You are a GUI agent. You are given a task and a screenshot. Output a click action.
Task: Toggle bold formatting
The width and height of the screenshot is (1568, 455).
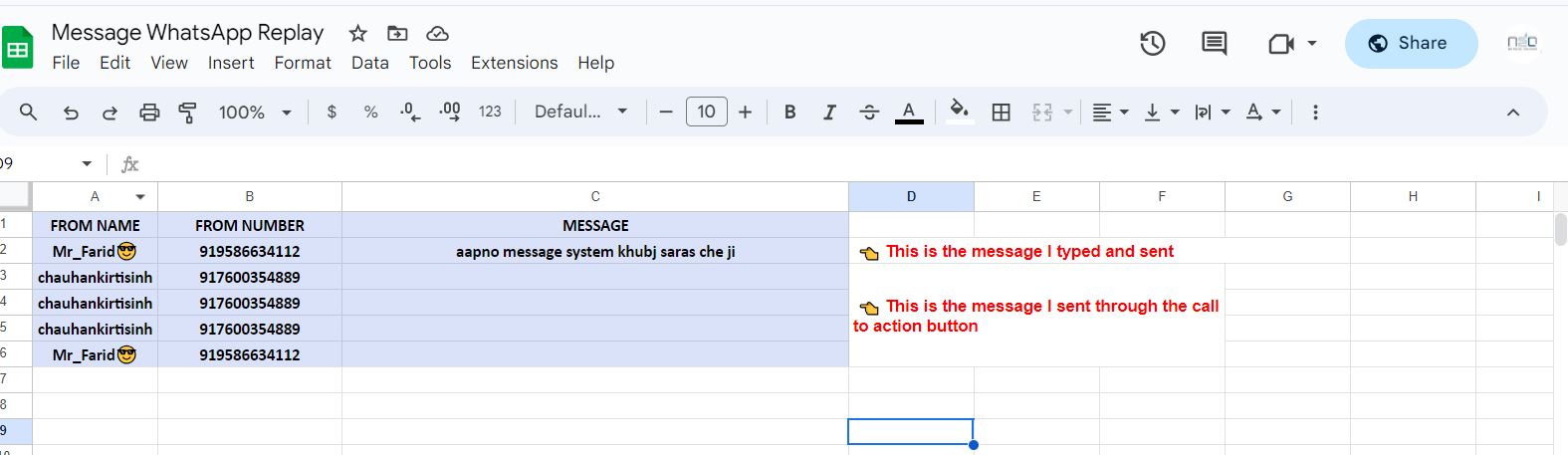tap(789, 112)
